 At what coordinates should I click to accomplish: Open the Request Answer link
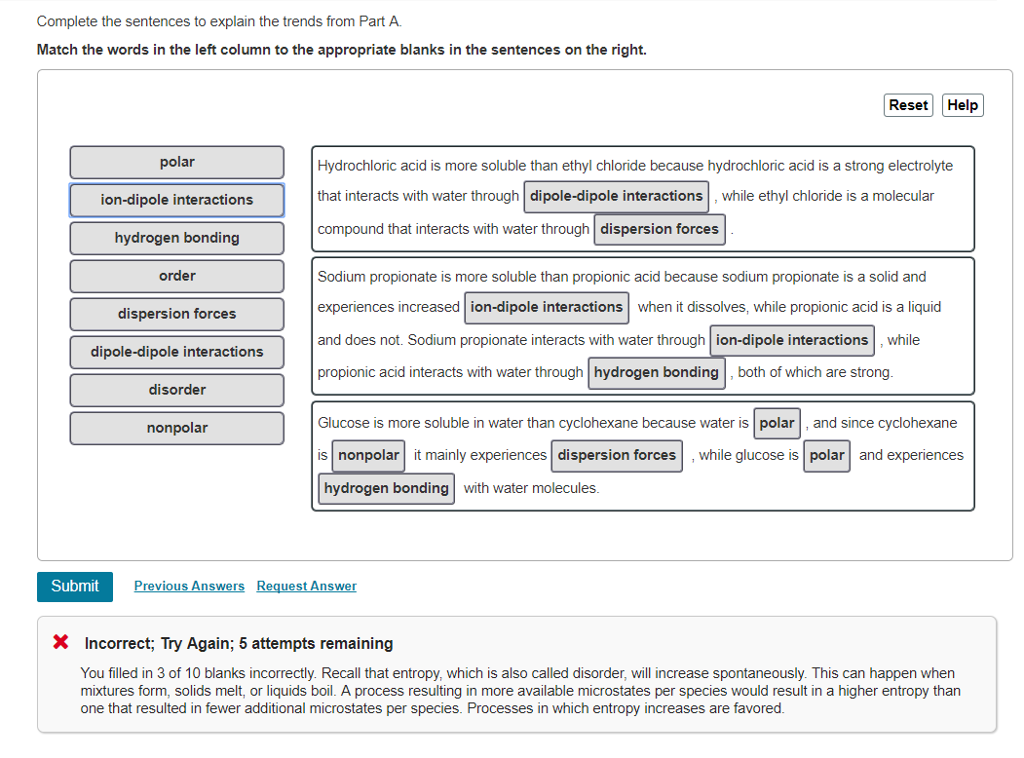coord(306,586)
